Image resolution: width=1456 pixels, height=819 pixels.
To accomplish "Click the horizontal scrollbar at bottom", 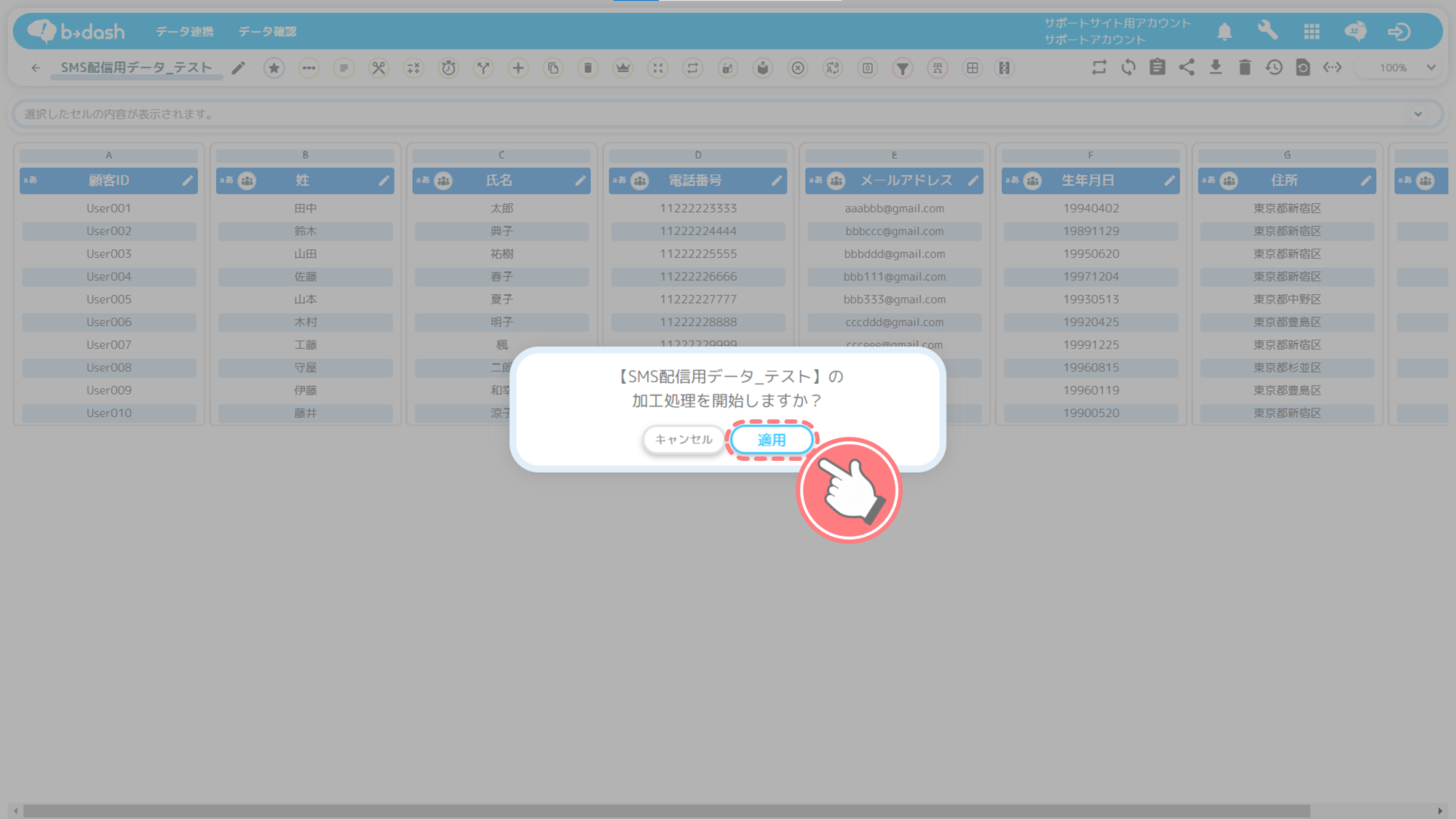I will point(666,810).
